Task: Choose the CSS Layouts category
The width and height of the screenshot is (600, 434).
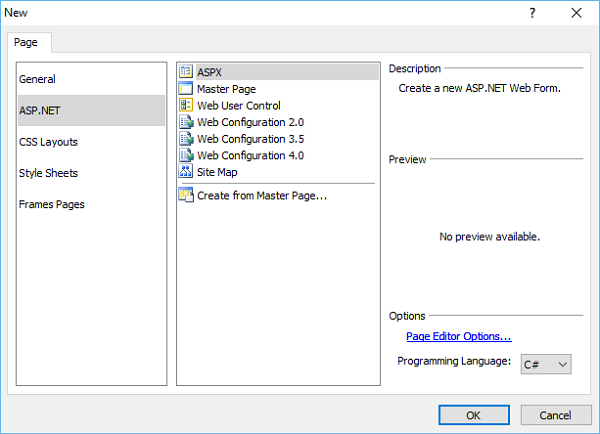Action: 48,142
